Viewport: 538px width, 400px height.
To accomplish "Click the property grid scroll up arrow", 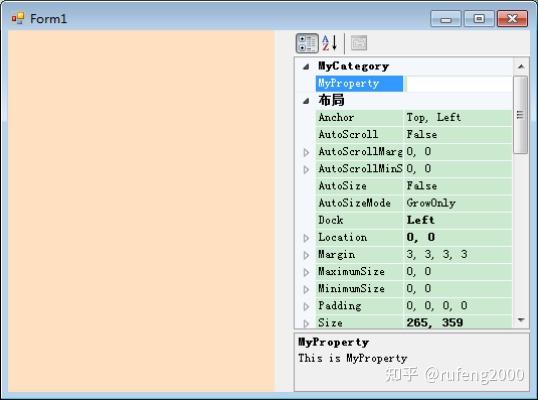I will 521,67.
